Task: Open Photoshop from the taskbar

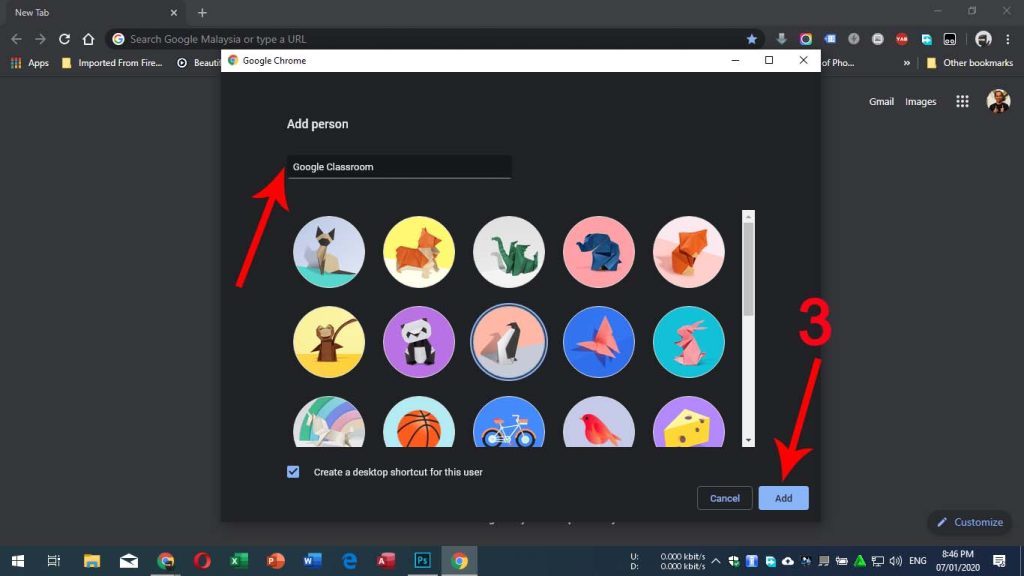Action: click(x=423, y=560)
